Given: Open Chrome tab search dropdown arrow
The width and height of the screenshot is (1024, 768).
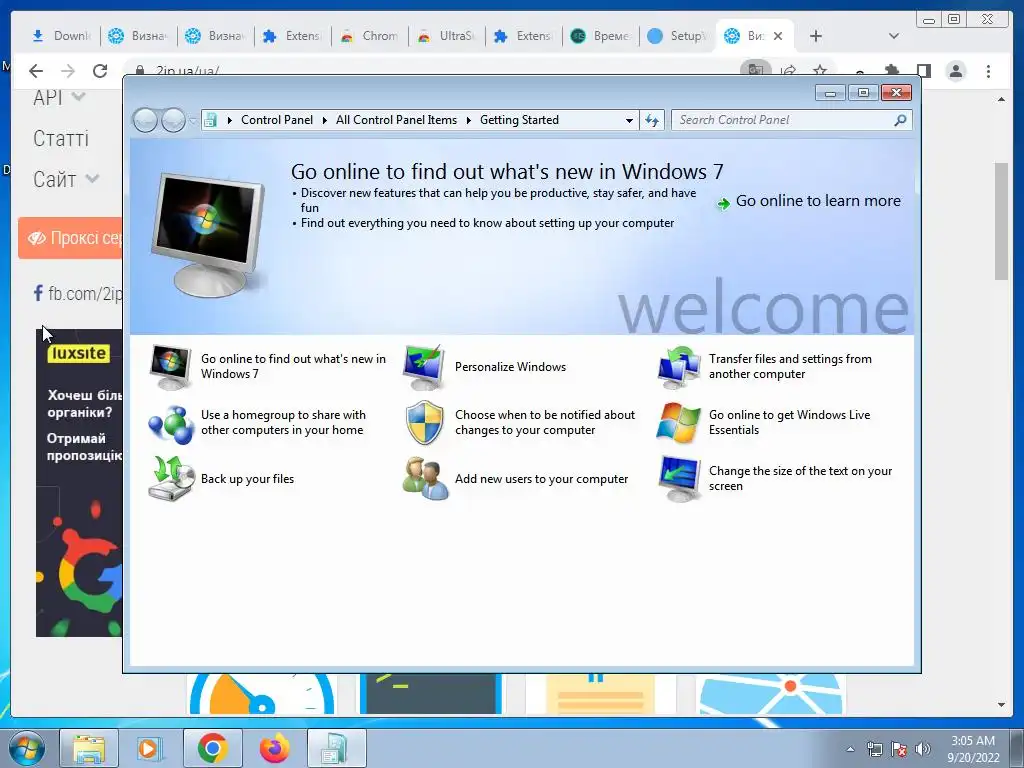Looking at the screenshot, I should pos(893,36).
